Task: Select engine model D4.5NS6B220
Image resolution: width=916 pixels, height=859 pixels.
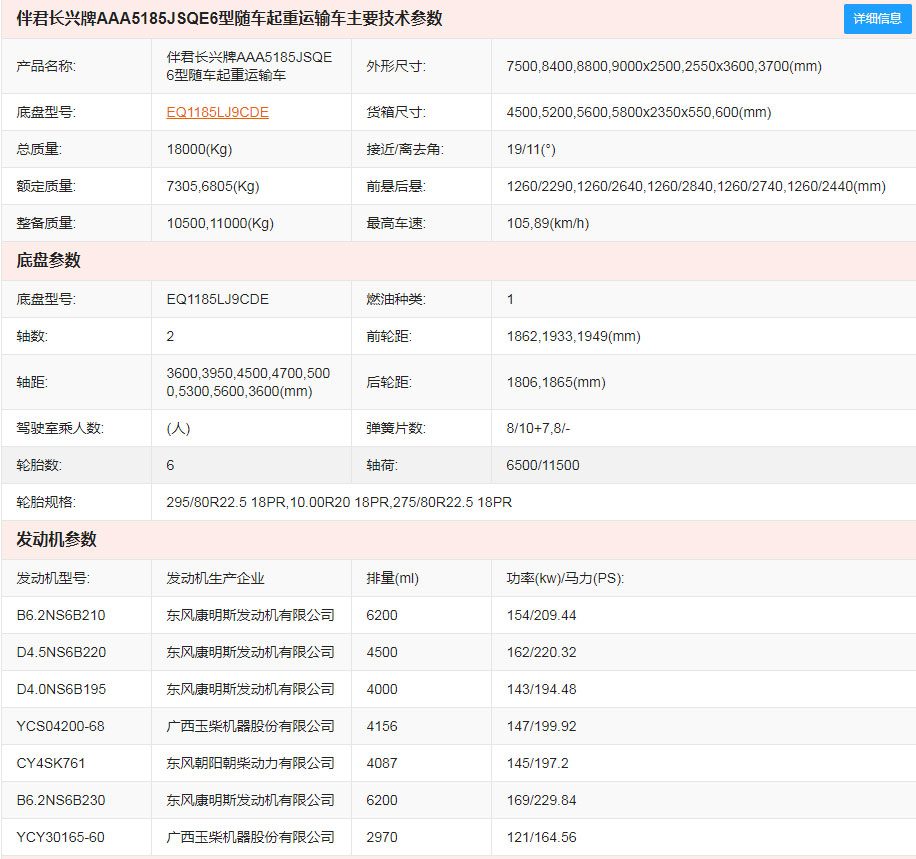Action: (x=61, y=652)
